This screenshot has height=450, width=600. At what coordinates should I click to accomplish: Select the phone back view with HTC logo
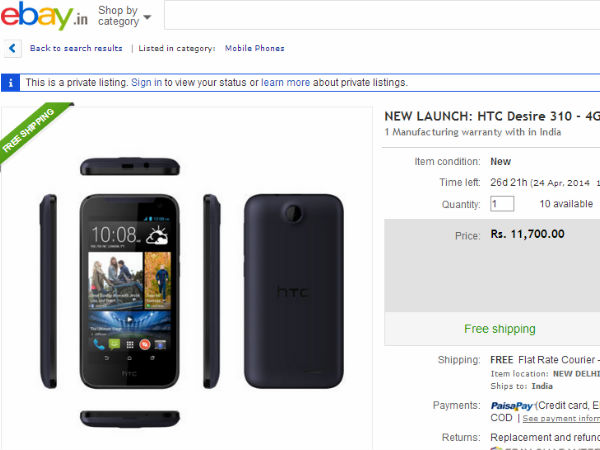(295, 290)
